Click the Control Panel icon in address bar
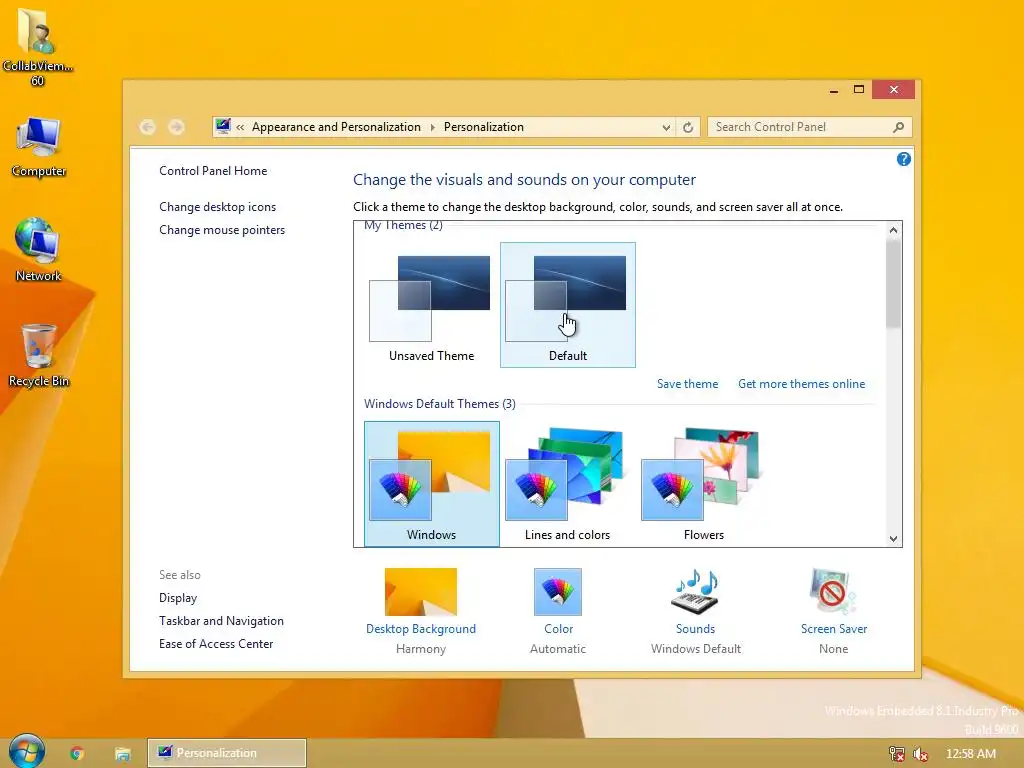 223,126
